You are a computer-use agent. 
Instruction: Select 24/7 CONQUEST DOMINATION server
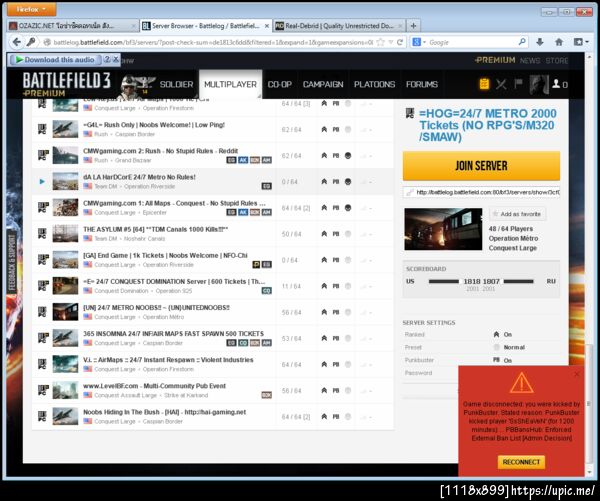point(213,286)
